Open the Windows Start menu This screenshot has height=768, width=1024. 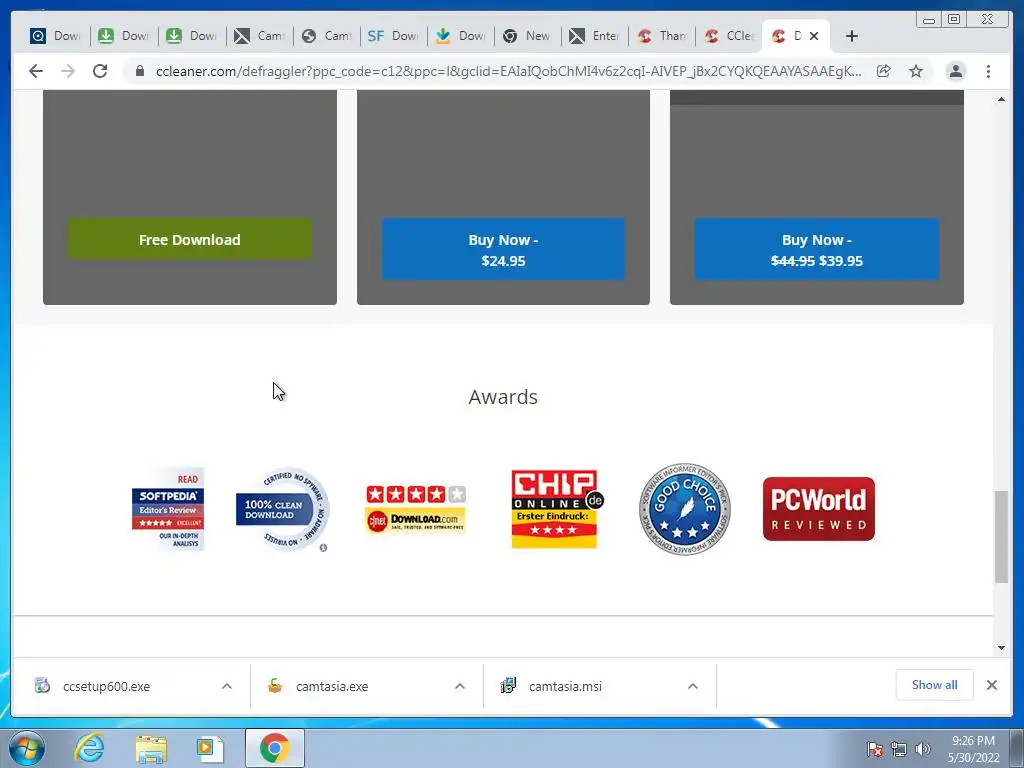(x=27, y=748)
